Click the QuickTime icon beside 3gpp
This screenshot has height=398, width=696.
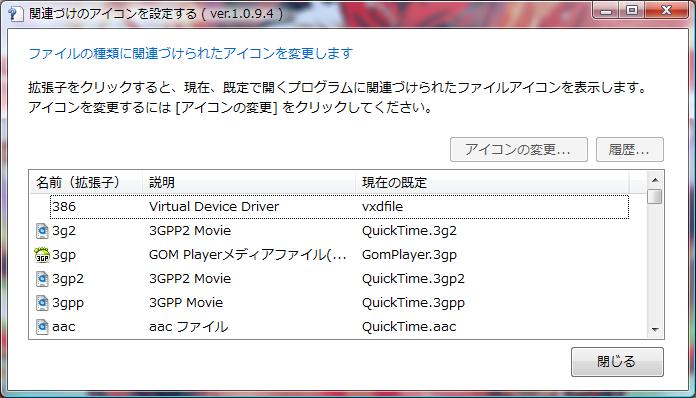click(42, 303)
